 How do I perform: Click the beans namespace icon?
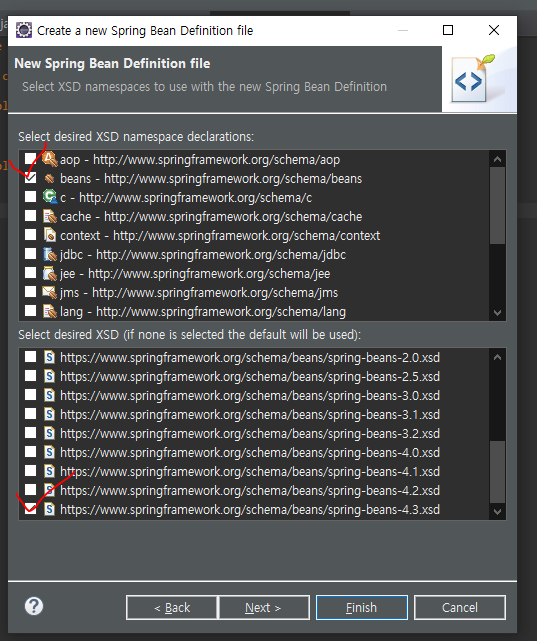(x=49, y=179)
